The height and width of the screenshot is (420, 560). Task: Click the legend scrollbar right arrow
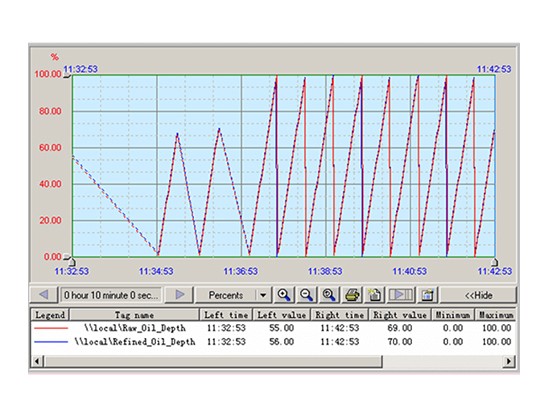tap(509, 361)
